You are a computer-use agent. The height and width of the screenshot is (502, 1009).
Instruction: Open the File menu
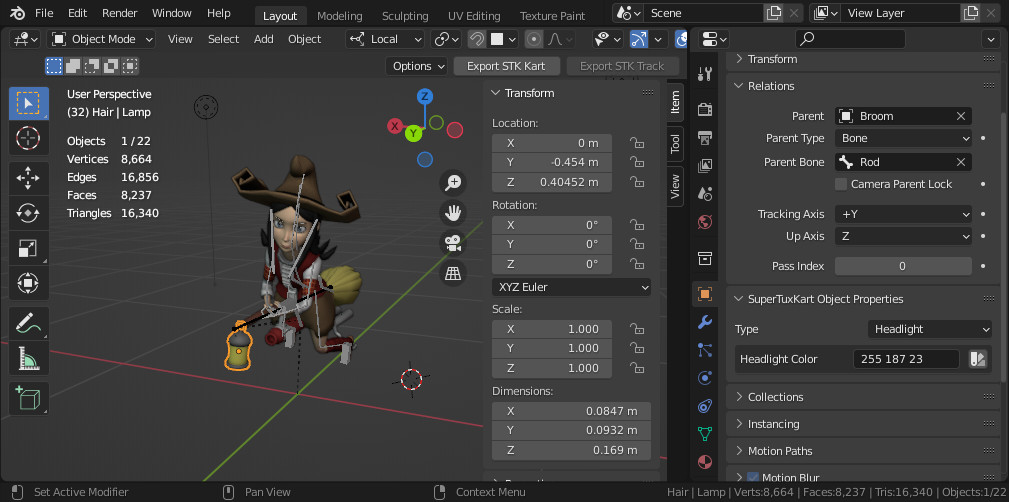pyautogui.click(x=44, y=13)
